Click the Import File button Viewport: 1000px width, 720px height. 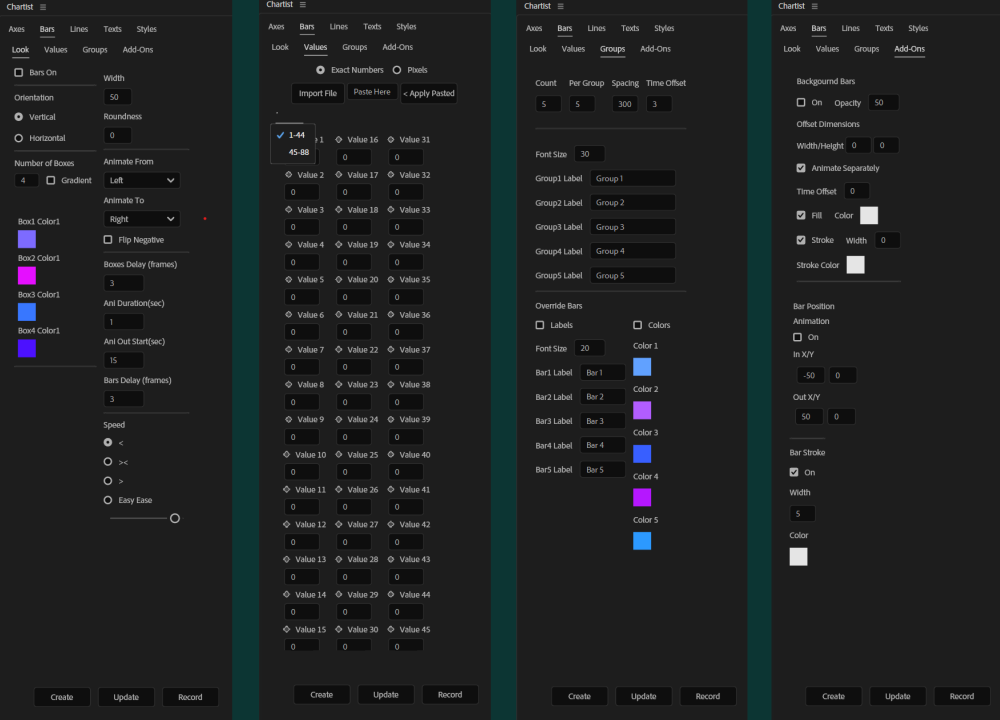pyautogui.click(x=318, y=92)
